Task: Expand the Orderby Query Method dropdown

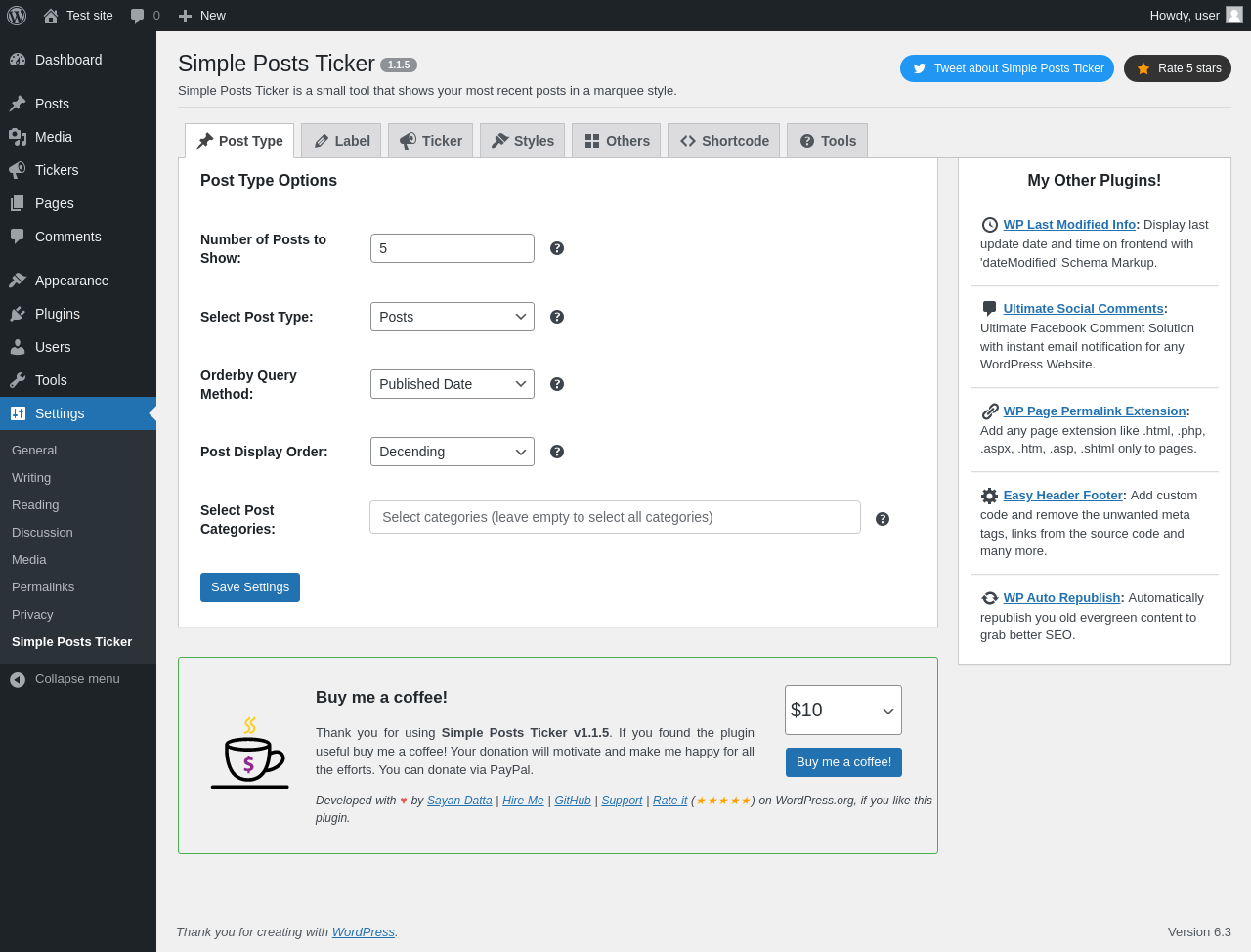Action: click(452, 384)
